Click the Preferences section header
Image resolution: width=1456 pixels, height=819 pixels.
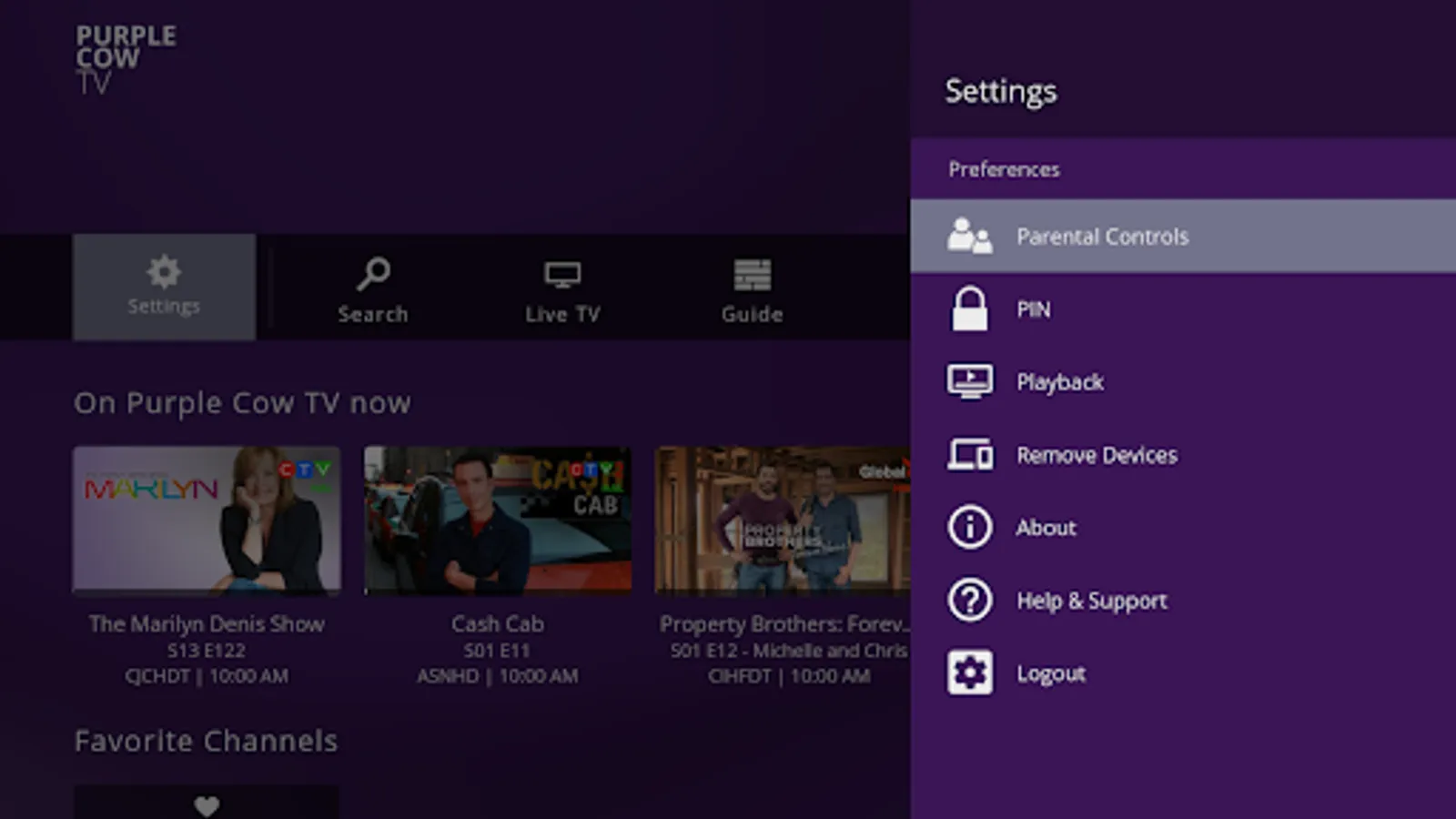click(x=1004, y=169)
